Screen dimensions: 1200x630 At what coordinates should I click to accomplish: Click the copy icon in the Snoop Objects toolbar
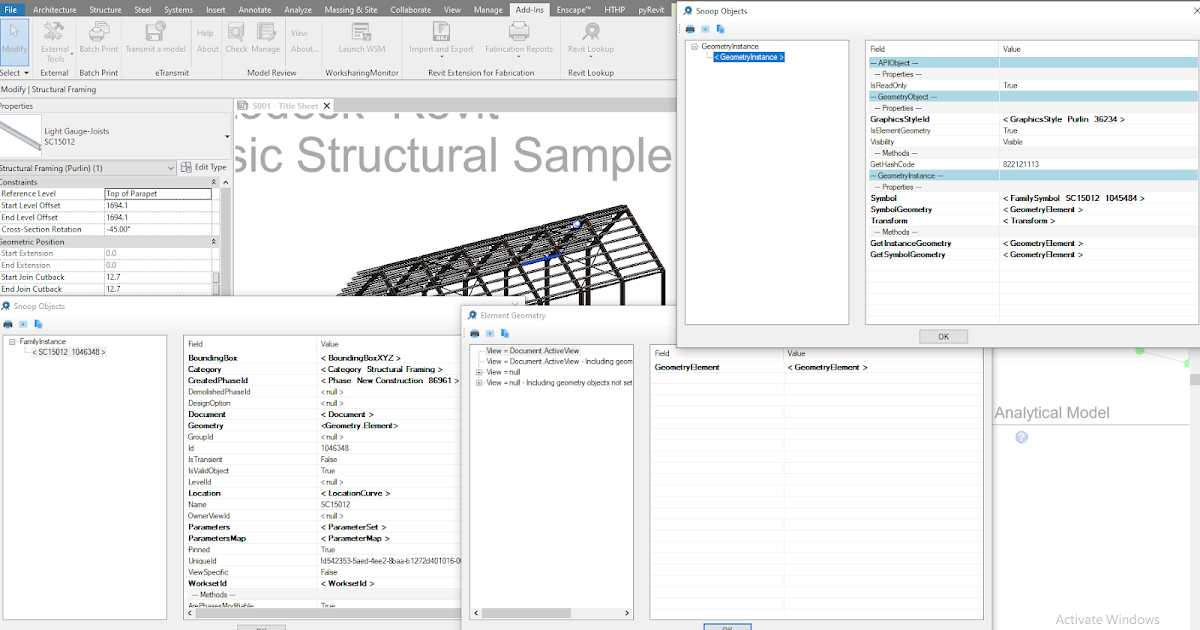pyautogui.click(x=720, y=28)
